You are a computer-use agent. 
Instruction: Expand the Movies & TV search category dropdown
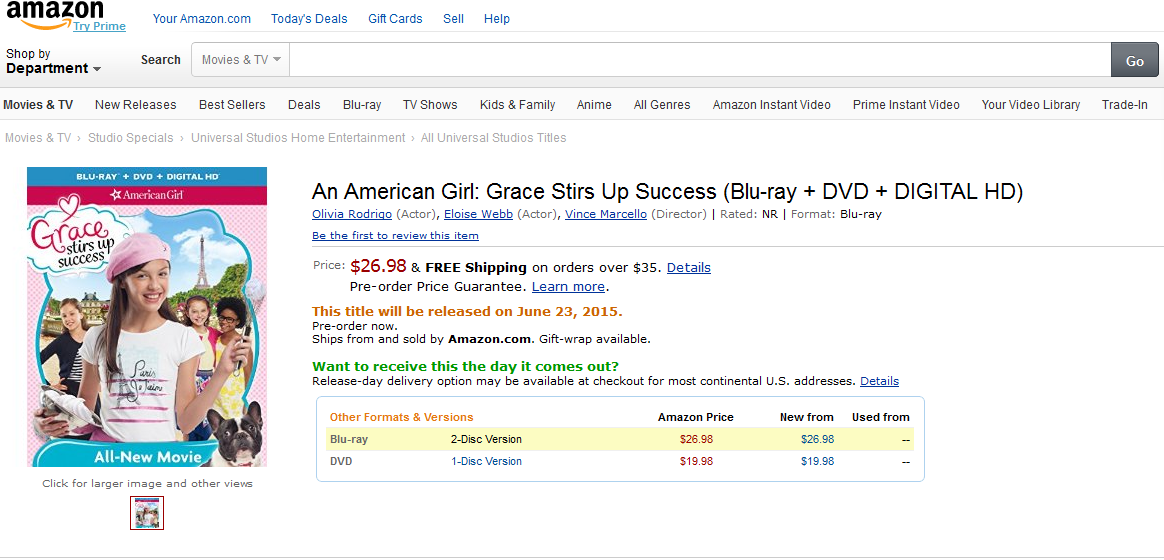240,60
